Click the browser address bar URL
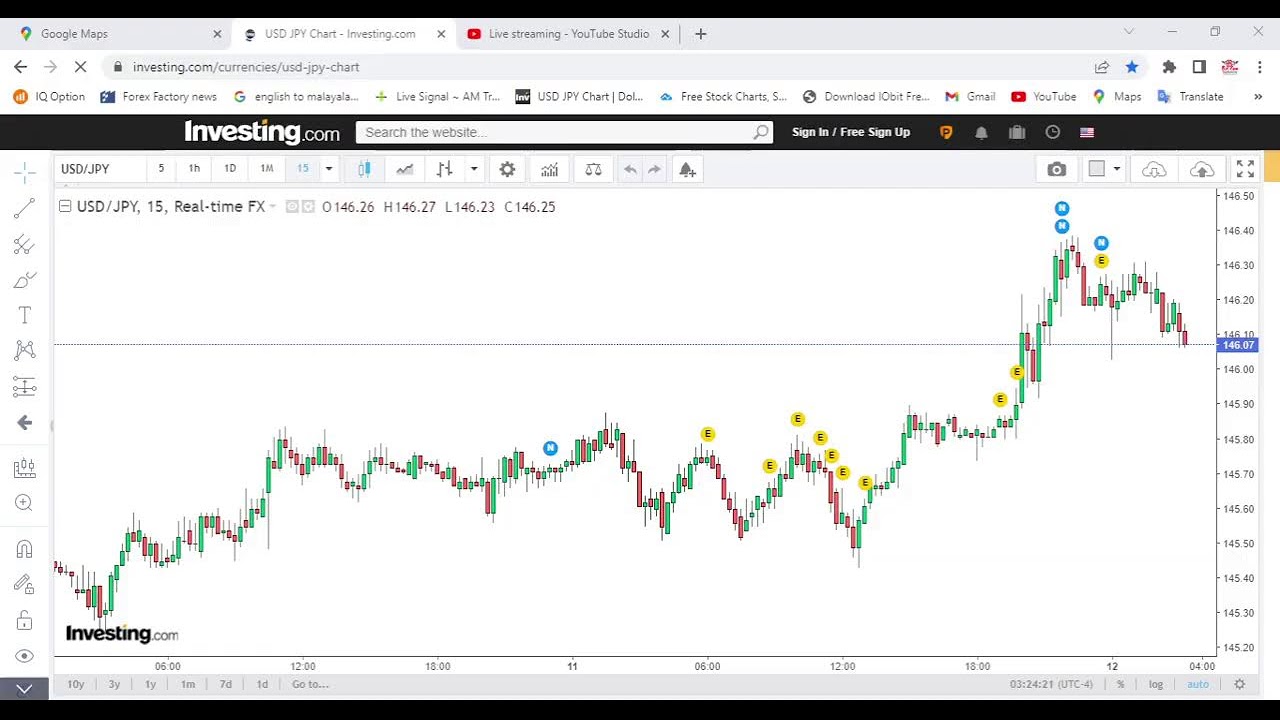Screen dimensions: 1280x720 pos(246,67)
